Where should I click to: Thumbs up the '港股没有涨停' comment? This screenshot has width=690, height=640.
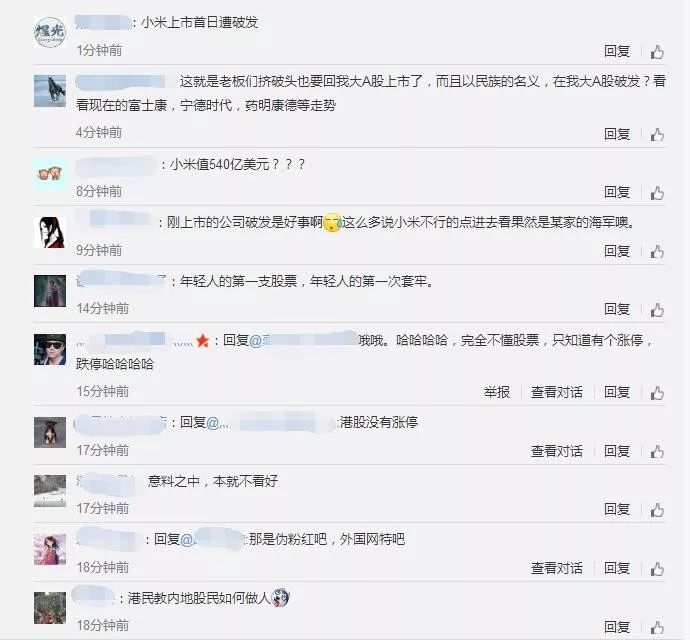pyautogui.click(x=657, y=451)
